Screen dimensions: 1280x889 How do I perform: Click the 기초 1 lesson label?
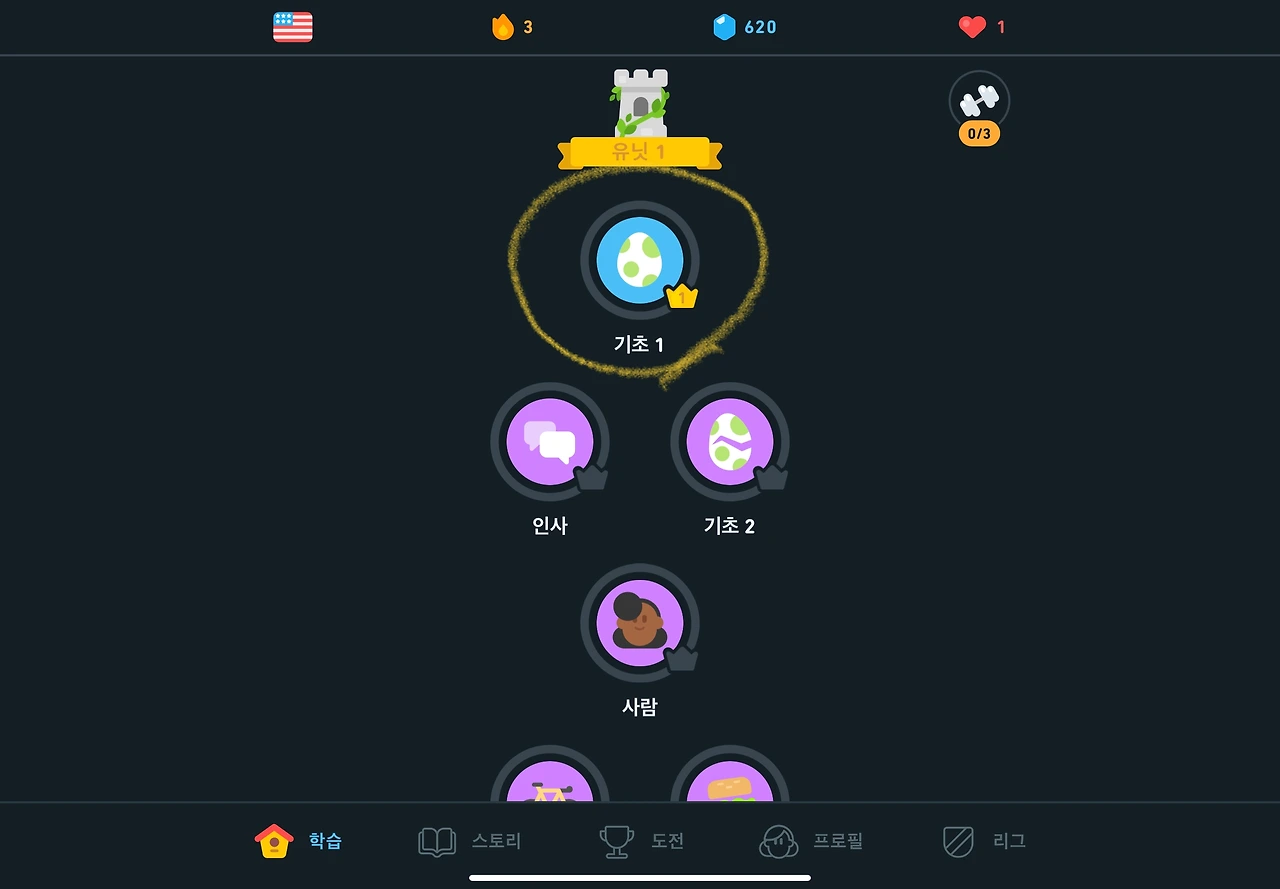(639, 345)
